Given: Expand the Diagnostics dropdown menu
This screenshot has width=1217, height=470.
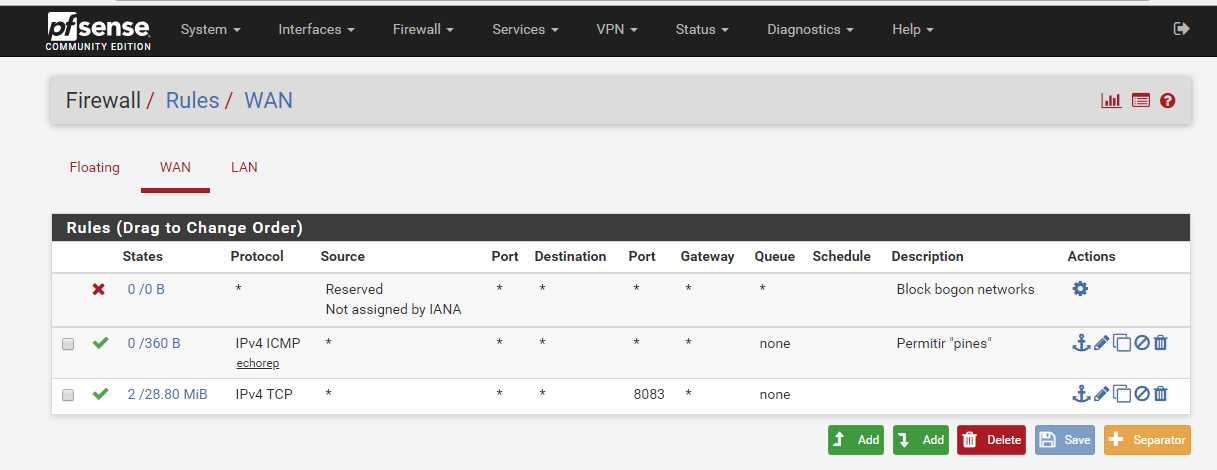Looking at the screenshot, I should pos(810,29).
